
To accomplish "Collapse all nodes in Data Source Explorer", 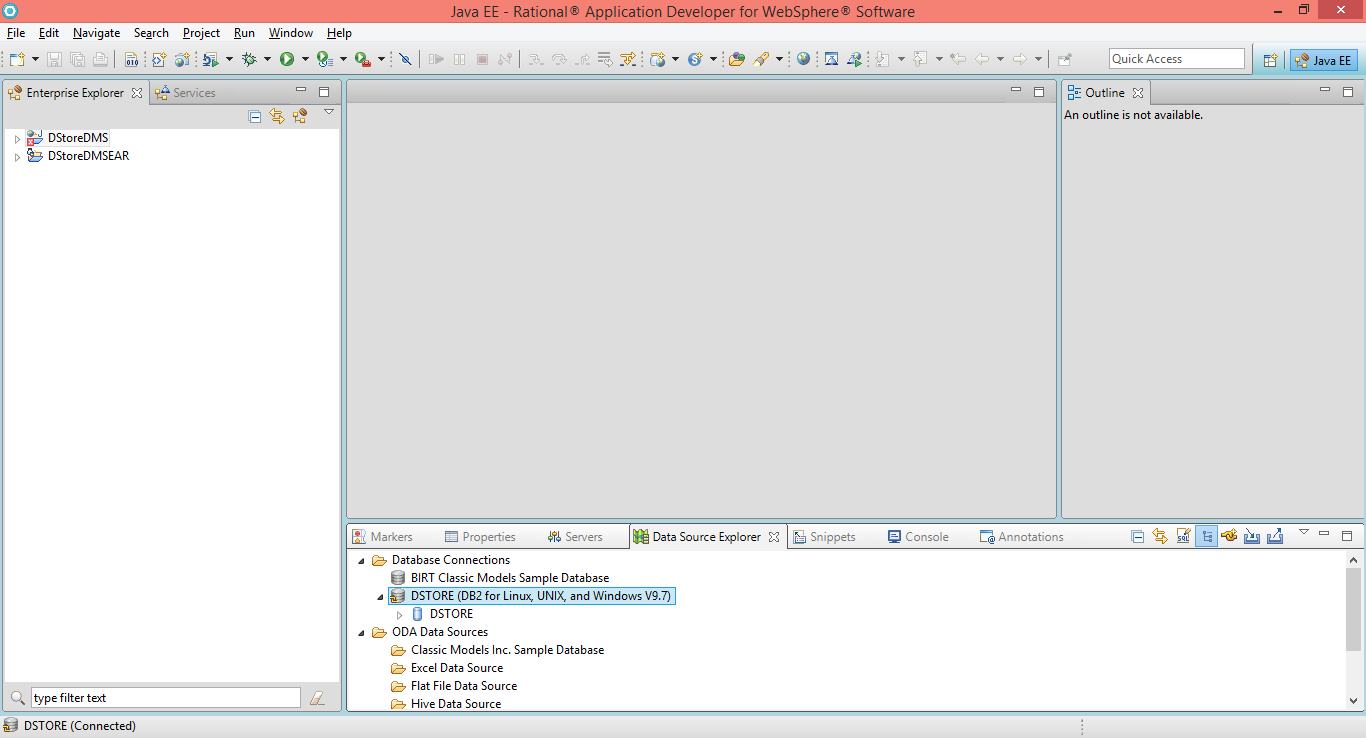I will click(x=1137, y=536).
